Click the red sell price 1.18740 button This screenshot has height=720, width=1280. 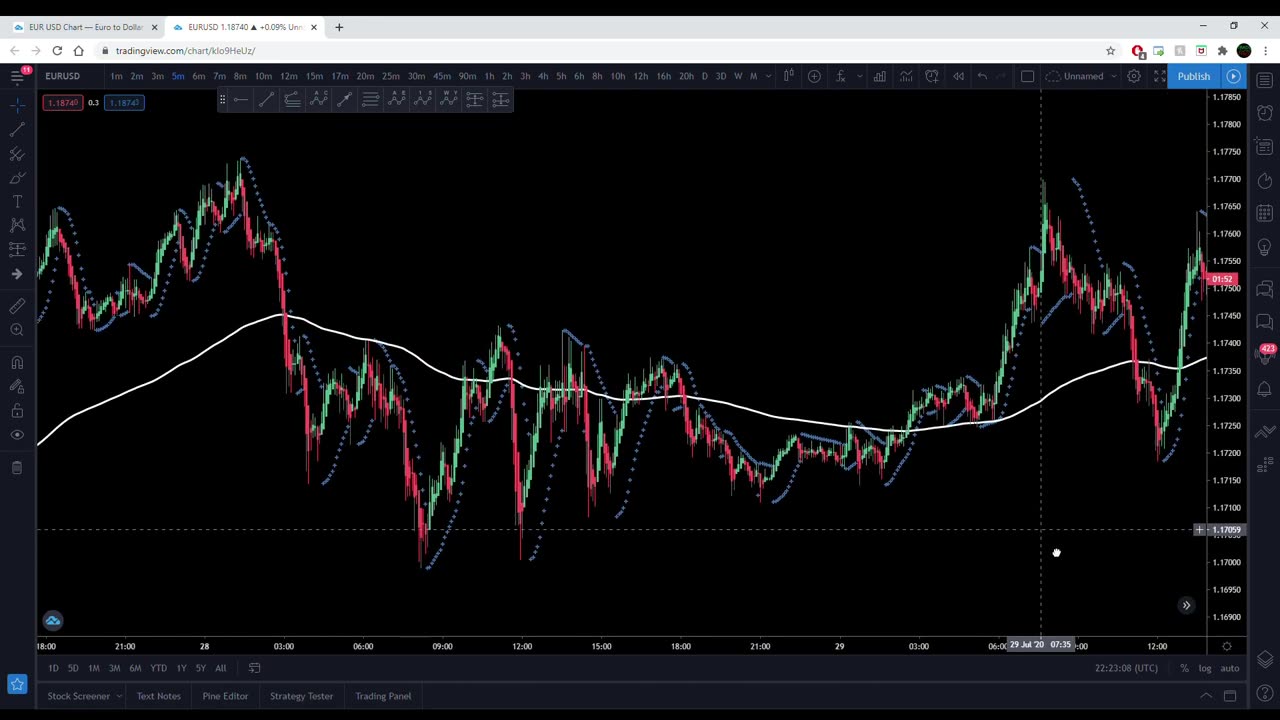click(63, 103)
